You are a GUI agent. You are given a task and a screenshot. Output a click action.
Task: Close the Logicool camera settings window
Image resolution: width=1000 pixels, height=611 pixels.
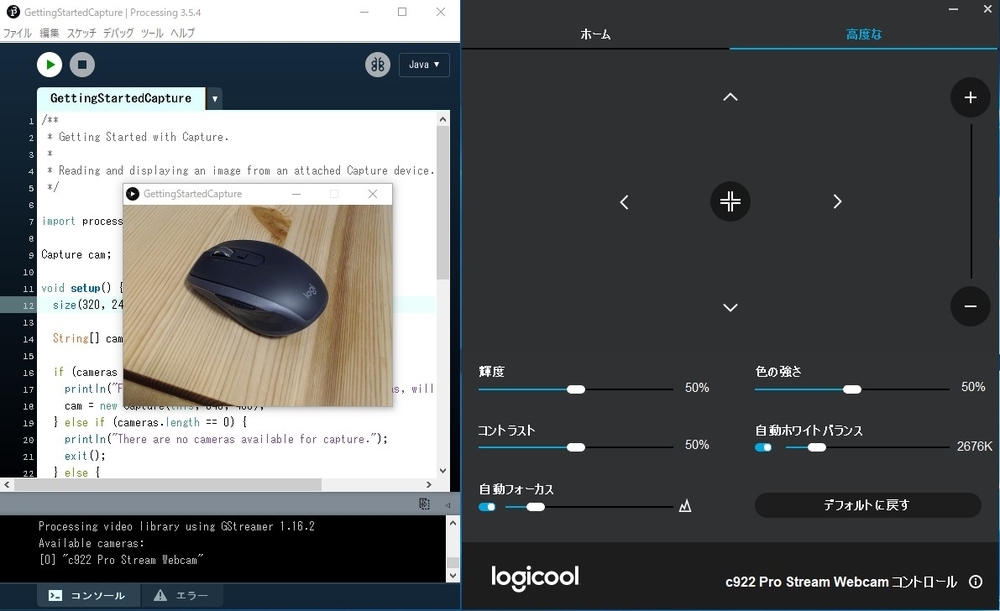pos(987,9)
